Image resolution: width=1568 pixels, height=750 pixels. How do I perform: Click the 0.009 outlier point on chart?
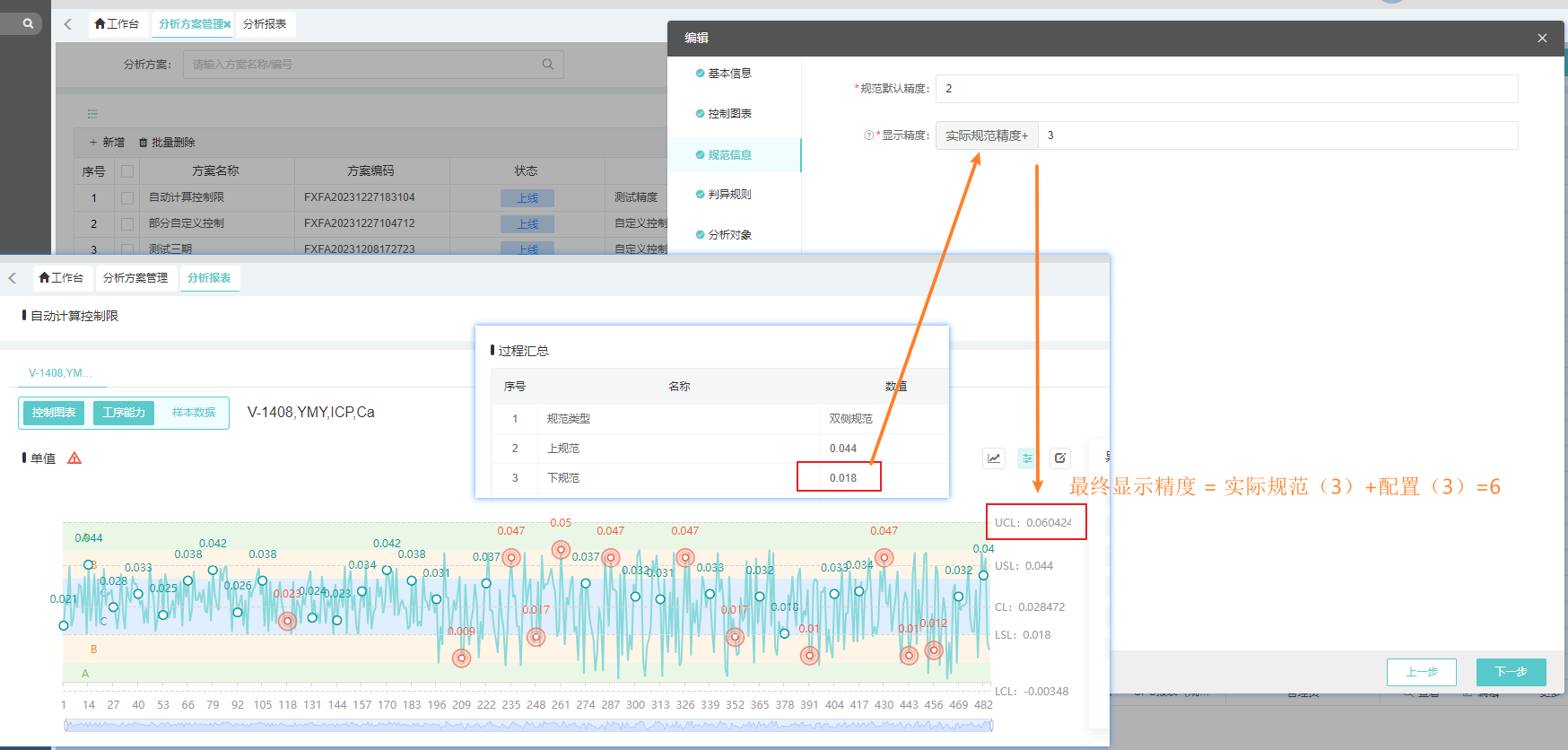(x=461, y=658)
